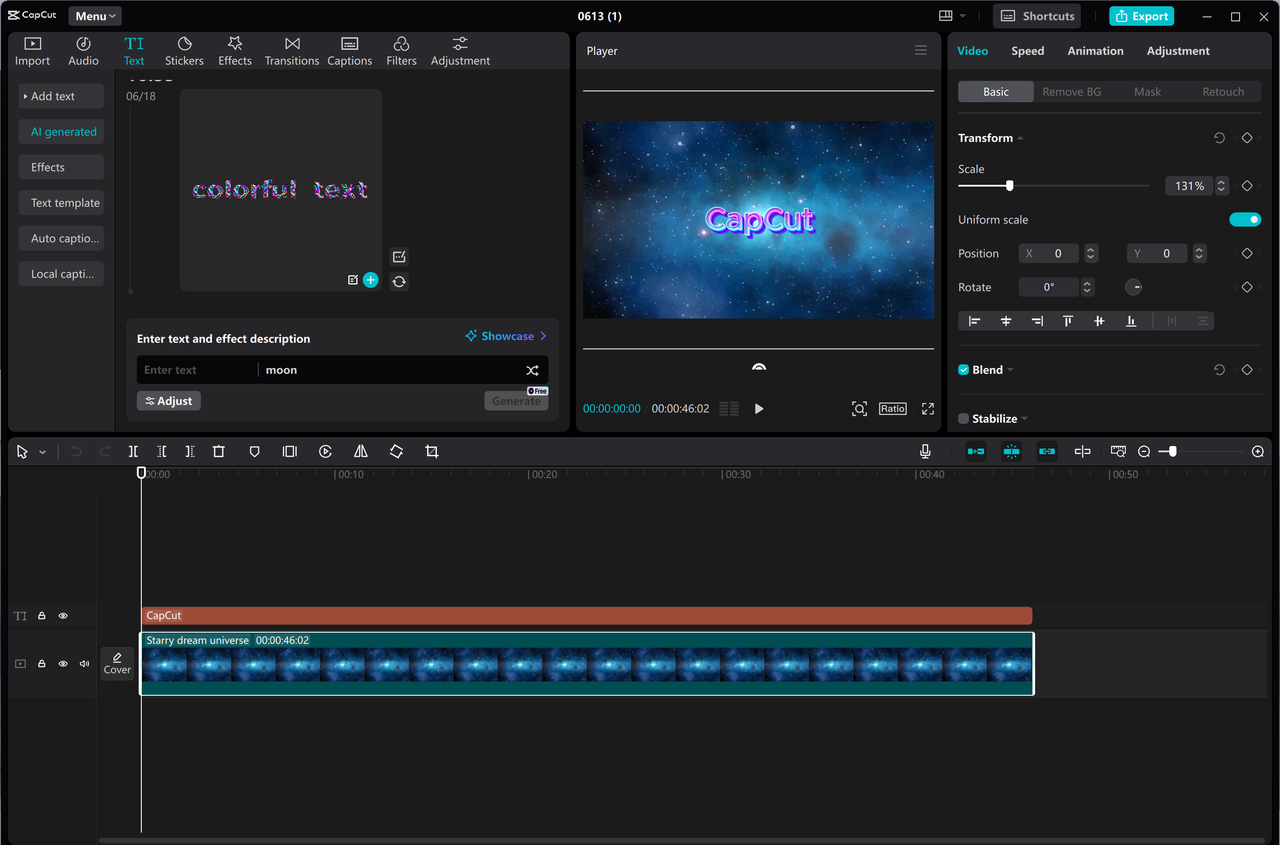
Task: Record a voiceover with the microphone icon
Action: 925,451
